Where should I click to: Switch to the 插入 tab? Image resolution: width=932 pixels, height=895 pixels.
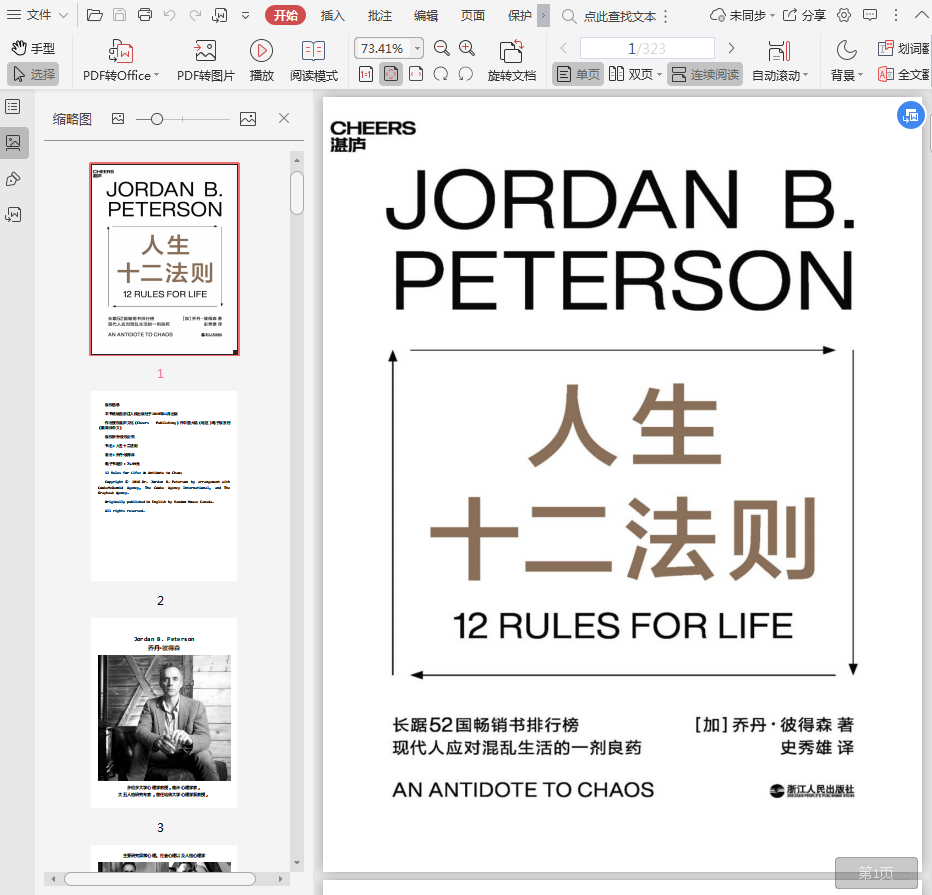click(x=332, y=15)
